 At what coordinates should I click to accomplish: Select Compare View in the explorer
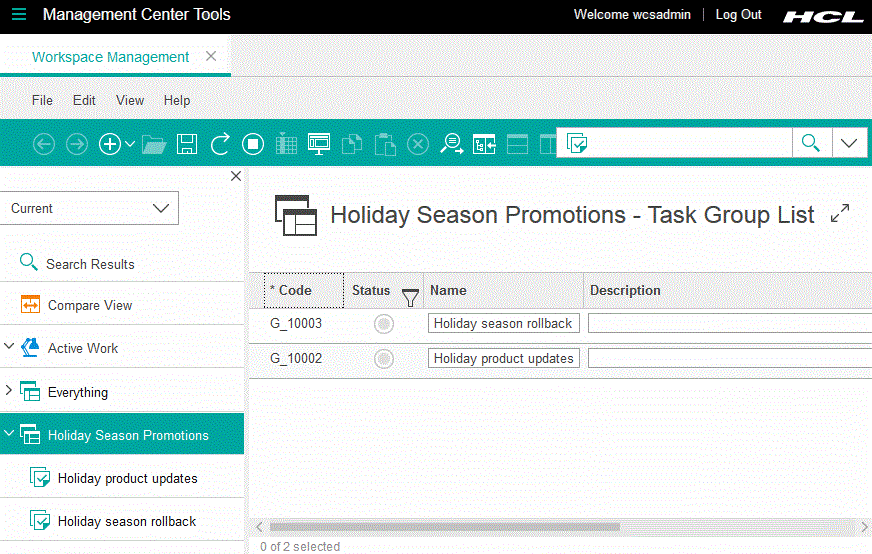pyautogui.click(x=90, y=305)
